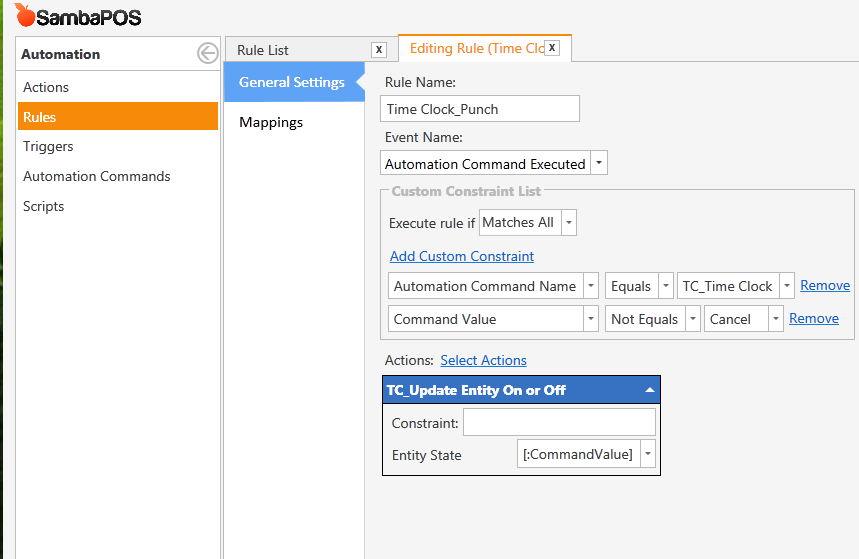This screenshot has height=559, width=859.
Task: Switch to the Rule List tab
Action: coord(263,50)
